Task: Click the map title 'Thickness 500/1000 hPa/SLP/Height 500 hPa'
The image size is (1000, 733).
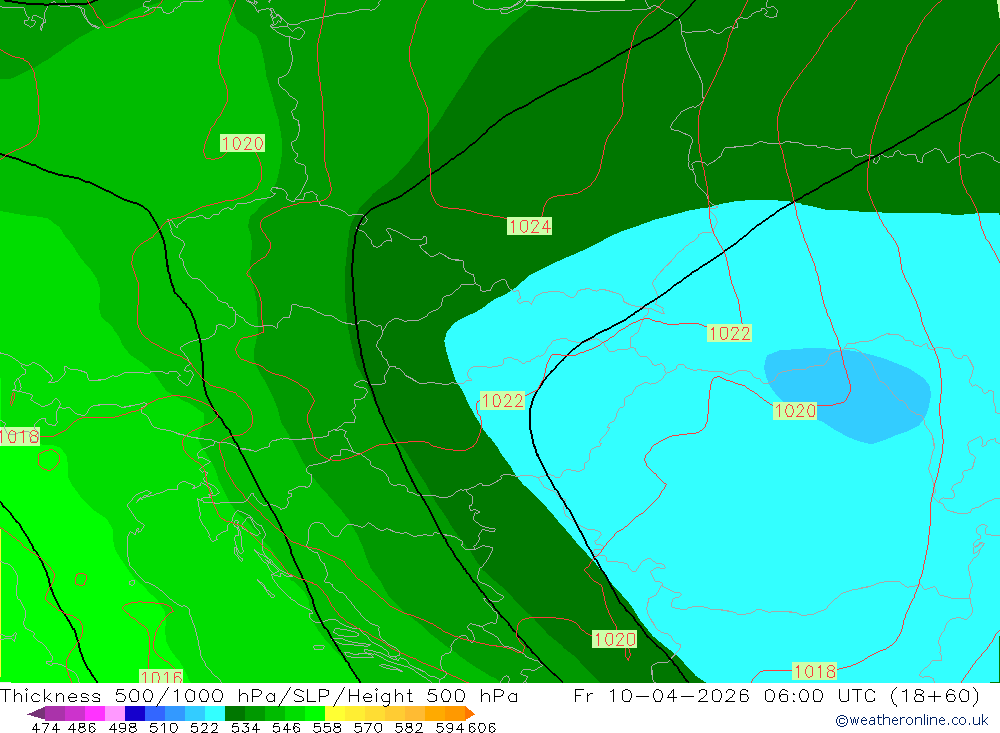Action: [x=259, y=695]
